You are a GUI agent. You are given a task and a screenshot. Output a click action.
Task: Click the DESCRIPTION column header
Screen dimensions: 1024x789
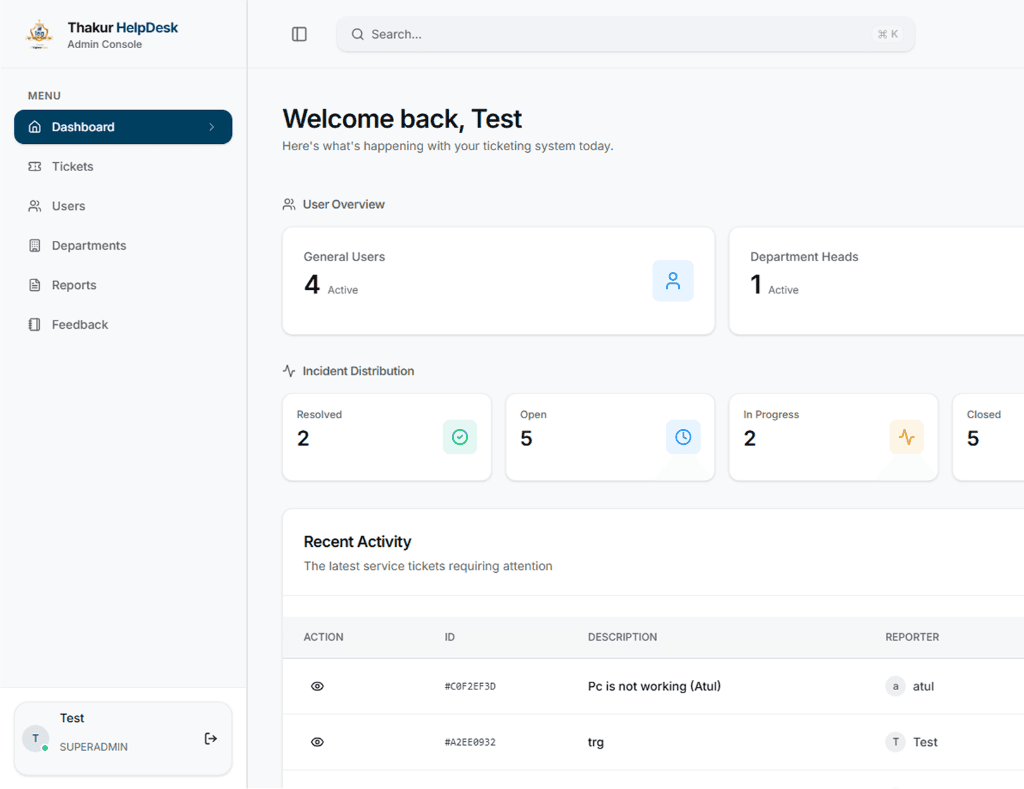pyautogui.click(x=622, y=637)
